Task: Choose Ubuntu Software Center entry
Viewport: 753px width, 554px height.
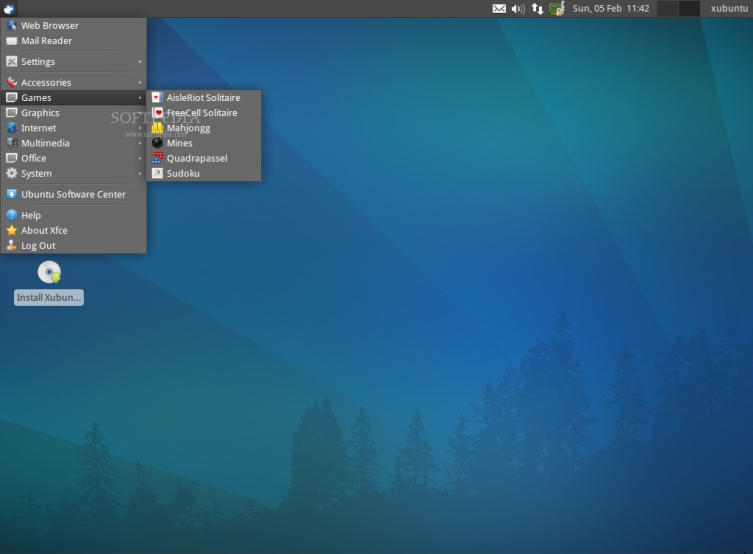Action: point(73,194)
